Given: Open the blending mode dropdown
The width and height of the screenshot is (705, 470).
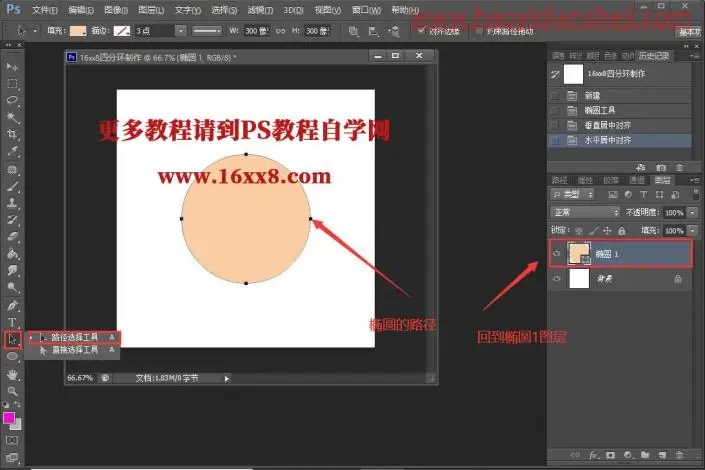Looking at the screenshot, I should tap(585, 212).
